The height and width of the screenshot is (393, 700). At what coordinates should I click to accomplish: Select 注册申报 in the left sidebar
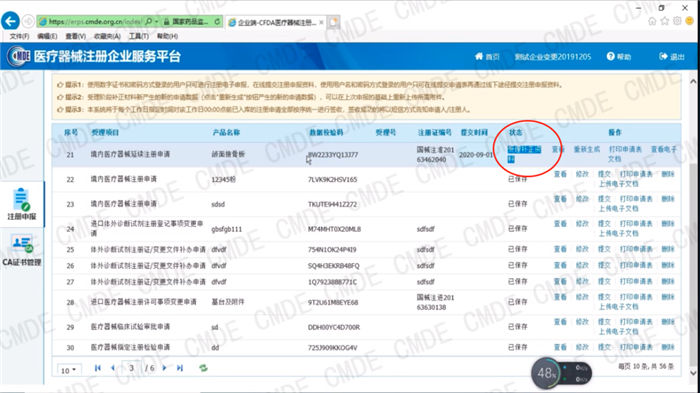click(21, 204)
